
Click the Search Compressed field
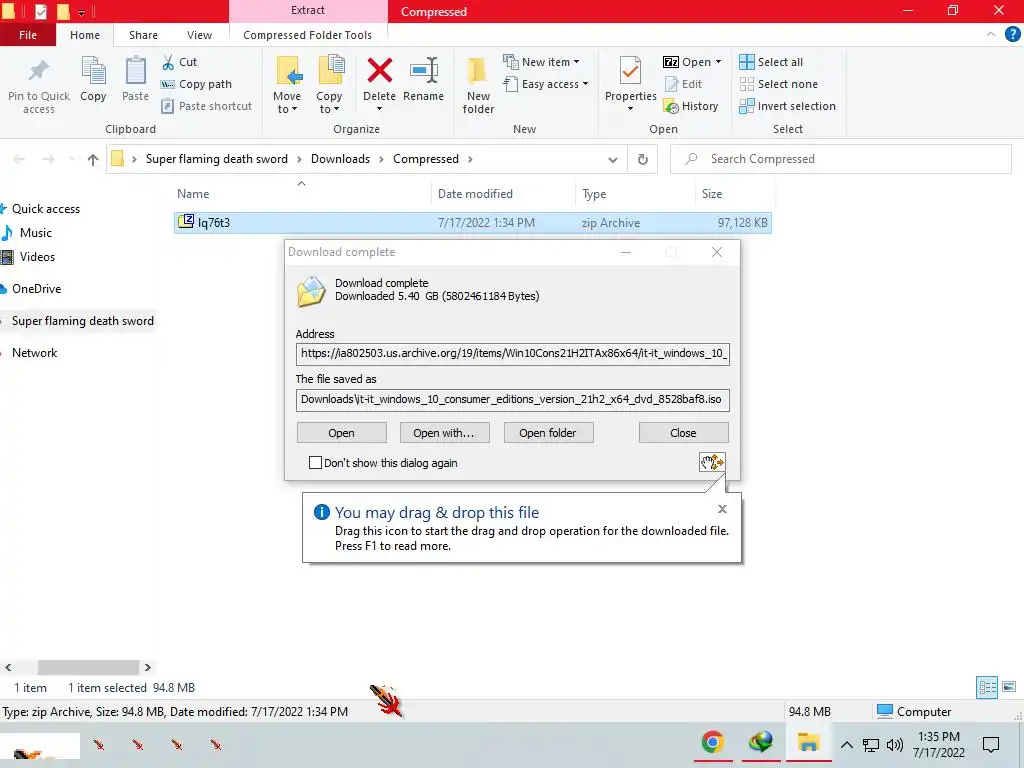tap(840, 159)
